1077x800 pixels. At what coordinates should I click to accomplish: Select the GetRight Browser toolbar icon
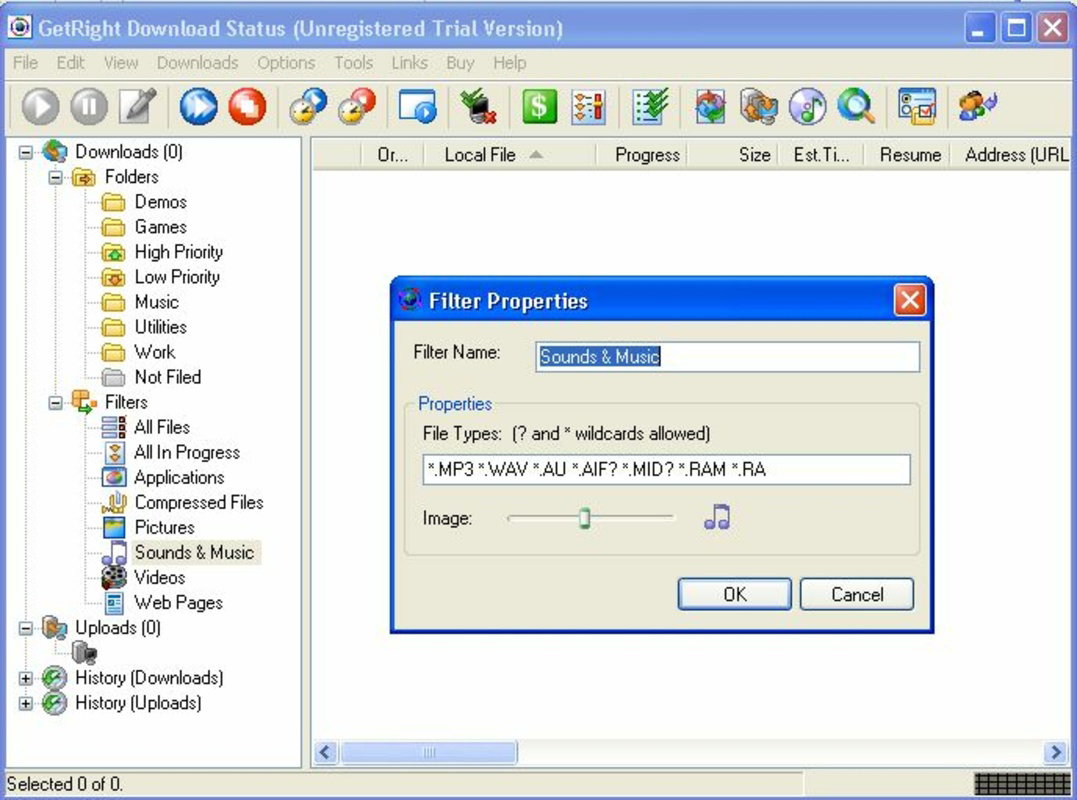pos(416,107)
